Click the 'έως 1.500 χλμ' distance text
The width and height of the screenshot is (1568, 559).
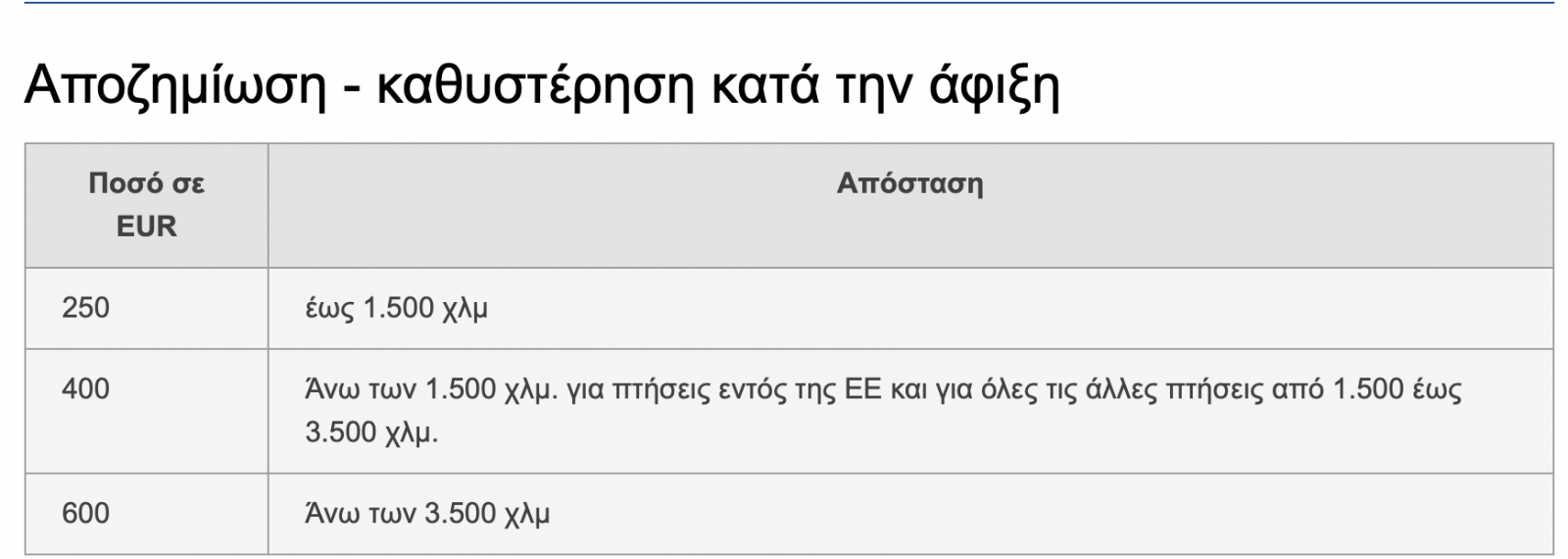click(396, 308)
